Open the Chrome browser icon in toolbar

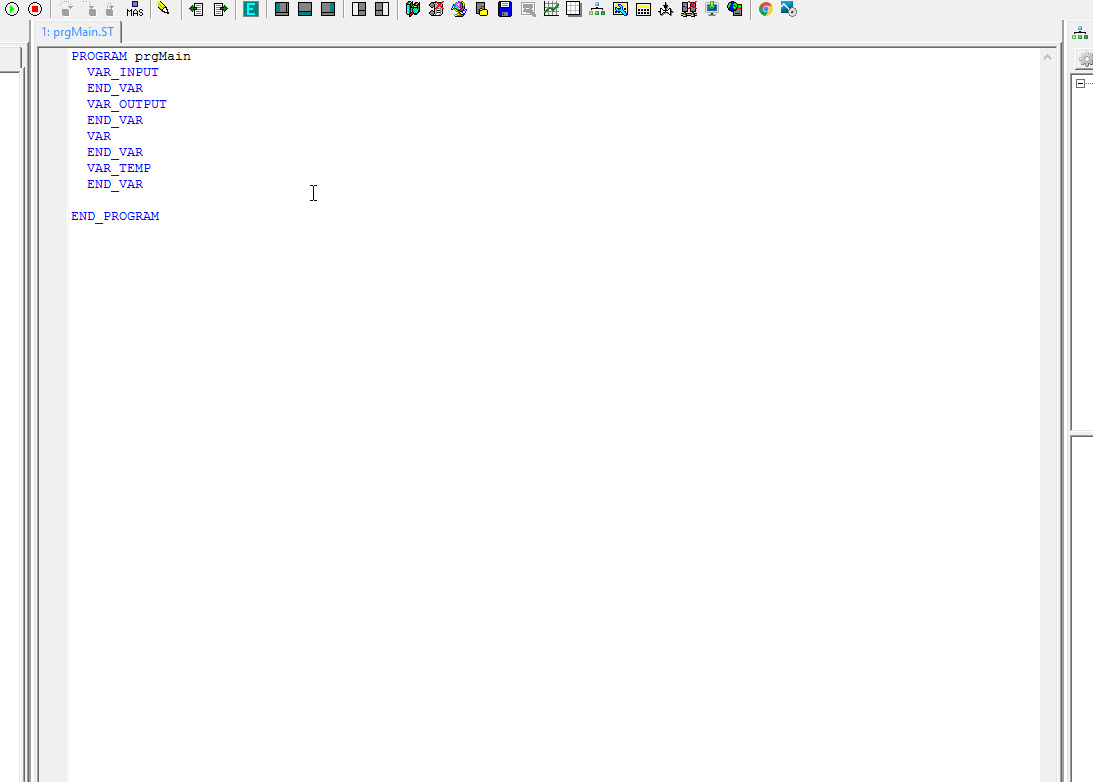pyautogui.click(x=766, y=9)
